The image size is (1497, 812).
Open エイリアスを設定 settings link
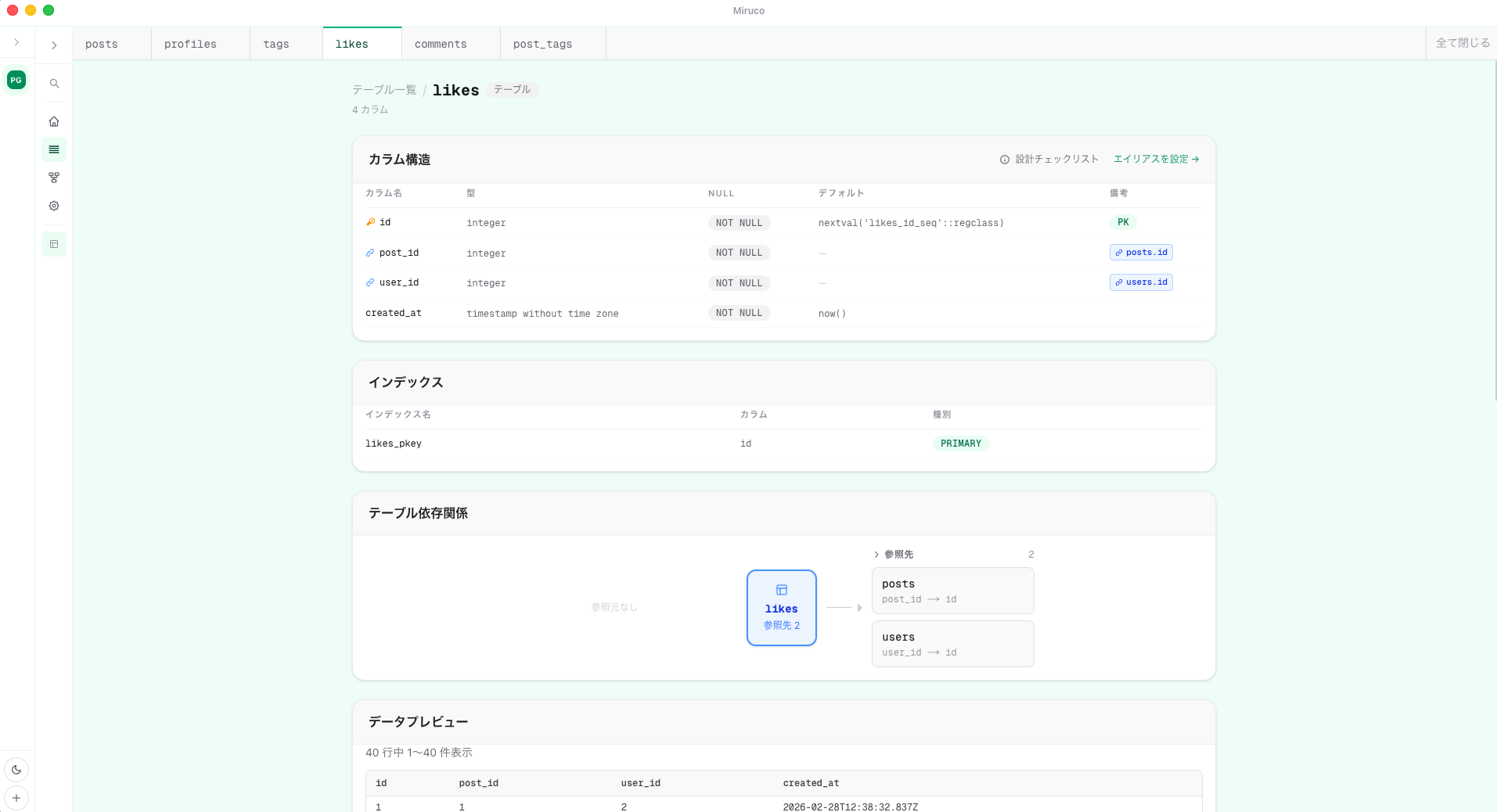click(x=1156, y=159)
